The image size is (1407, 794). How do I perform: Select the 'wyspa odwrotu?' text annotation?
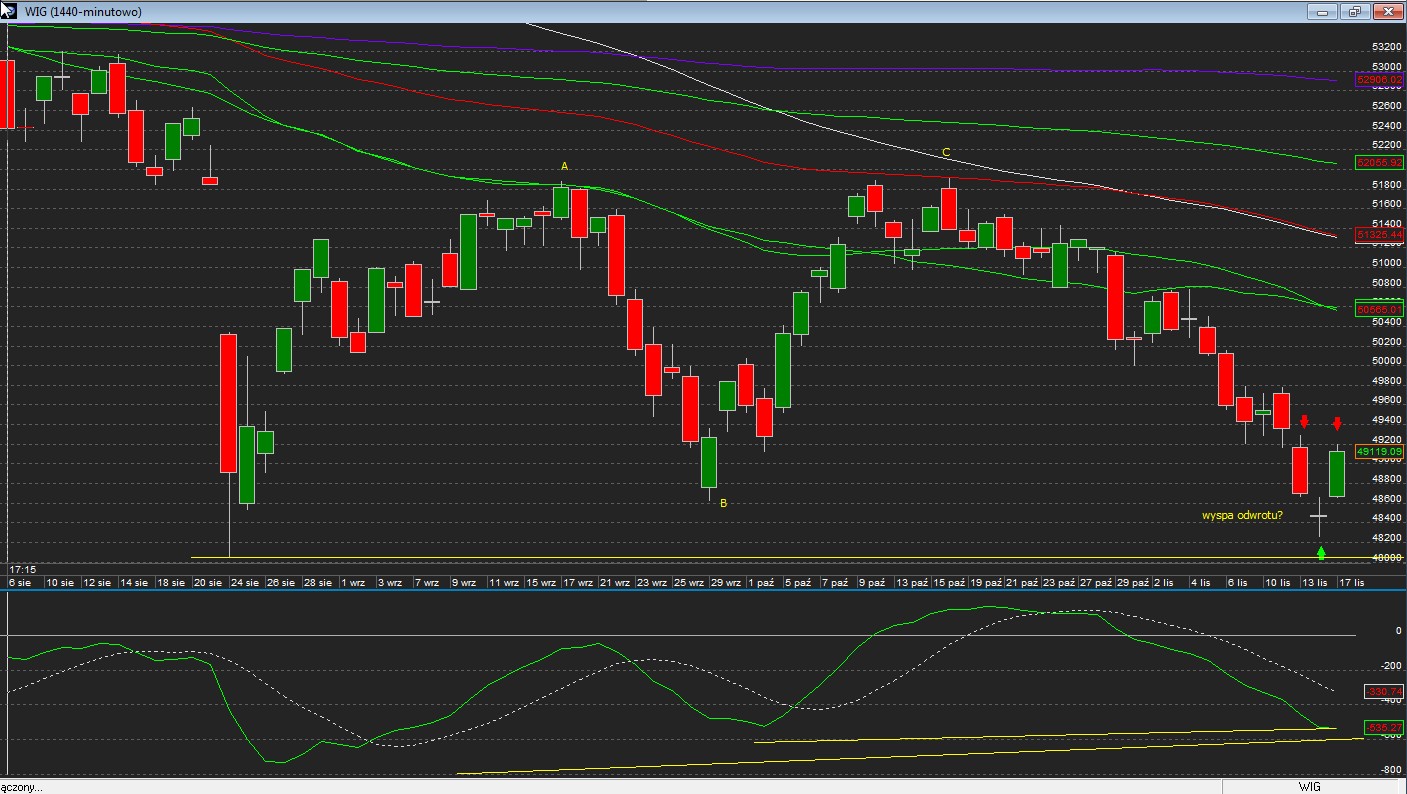[x=1242, y=516]
